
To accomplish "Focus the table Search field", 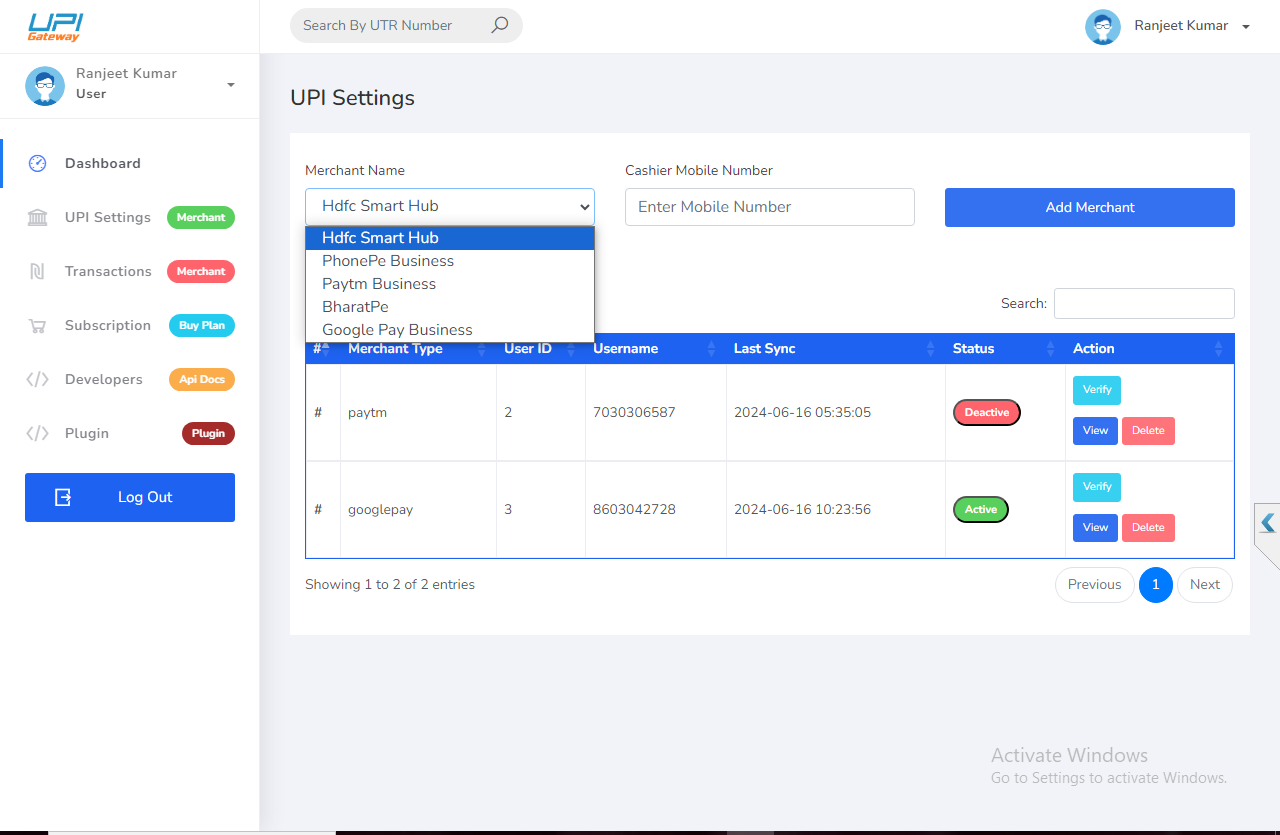I will point(1144,303).
